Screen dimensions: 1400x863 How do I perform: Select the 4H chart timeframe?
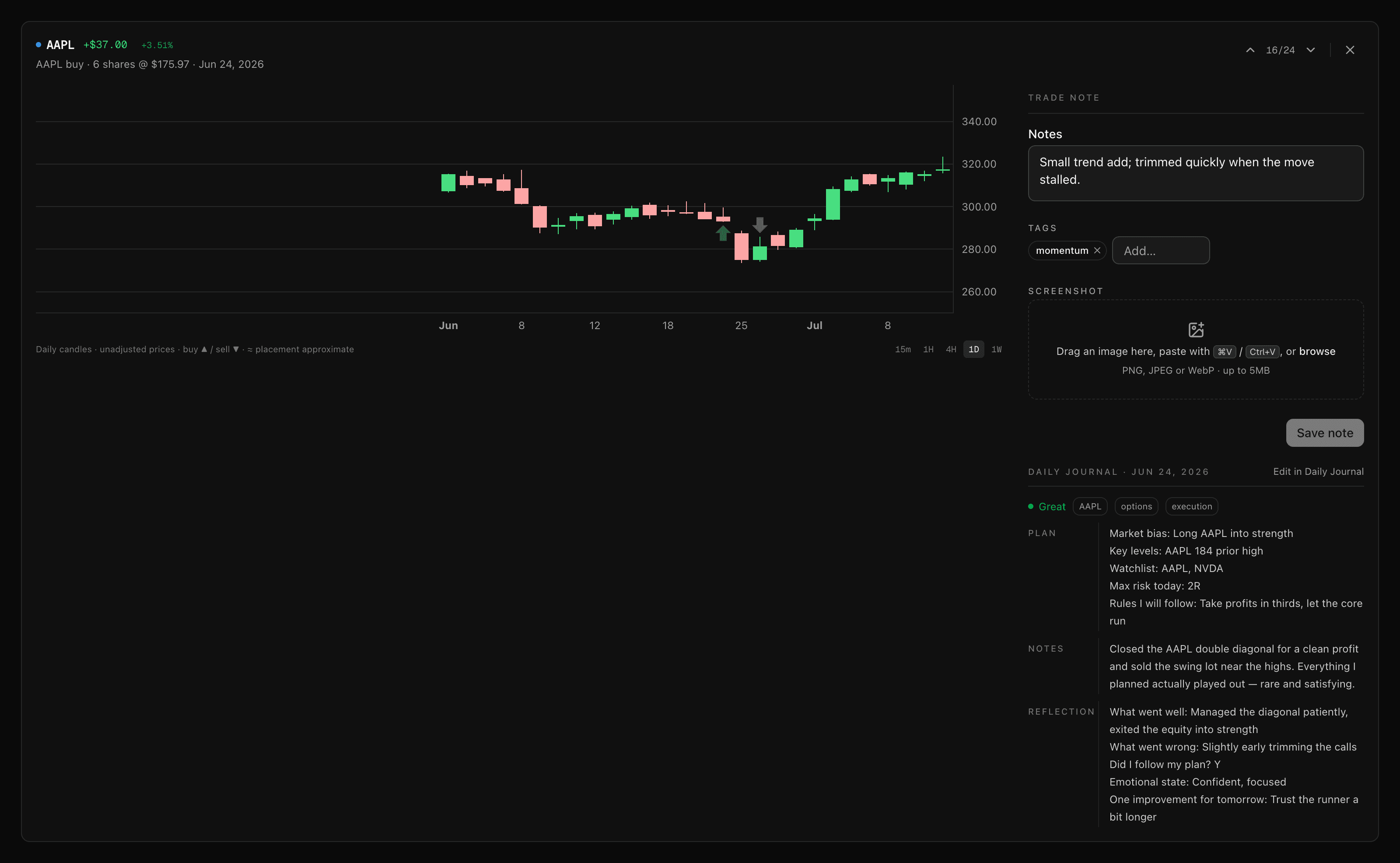coord(951,349)
